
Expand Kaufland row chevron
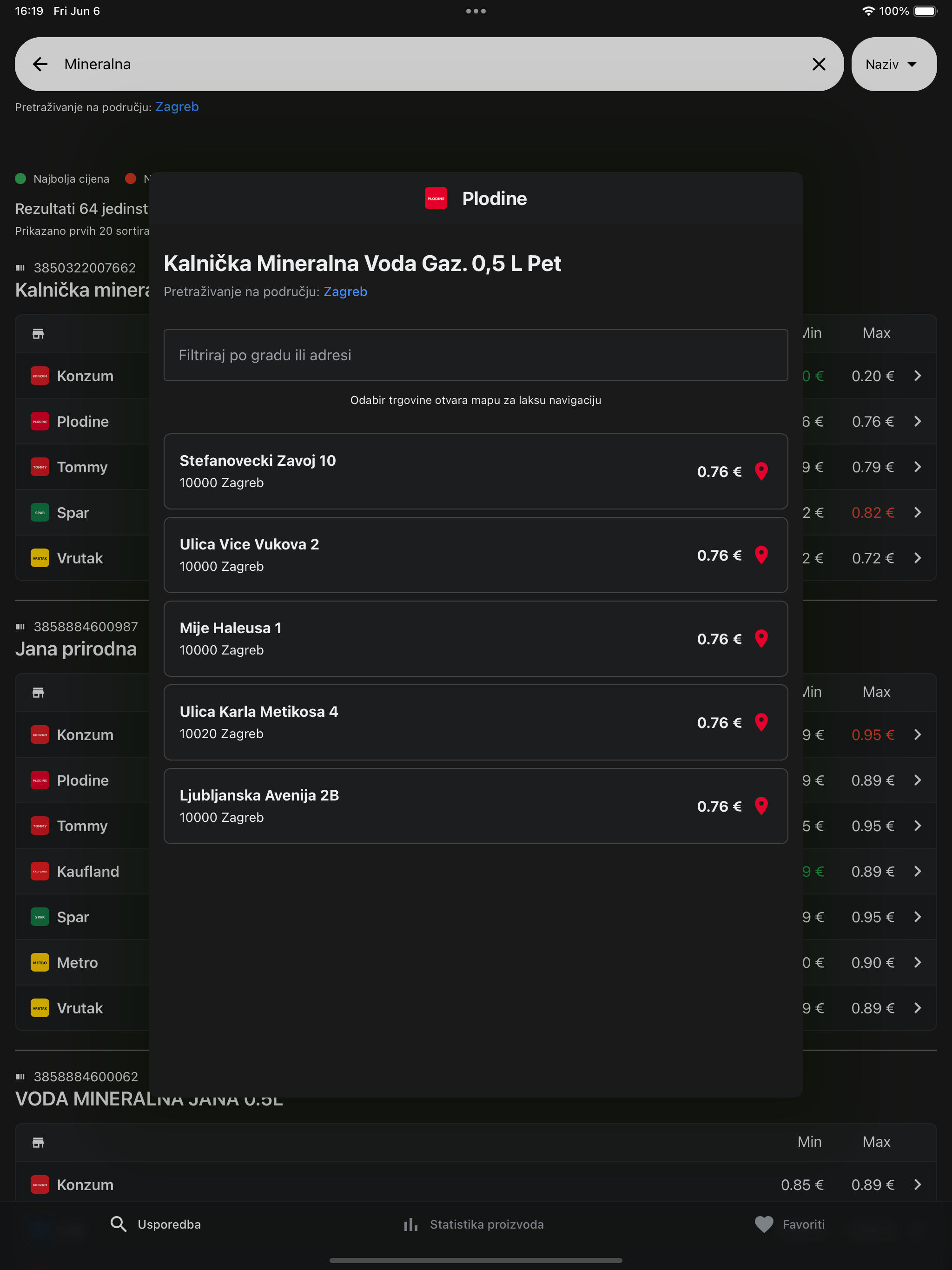tap(918, 872)
